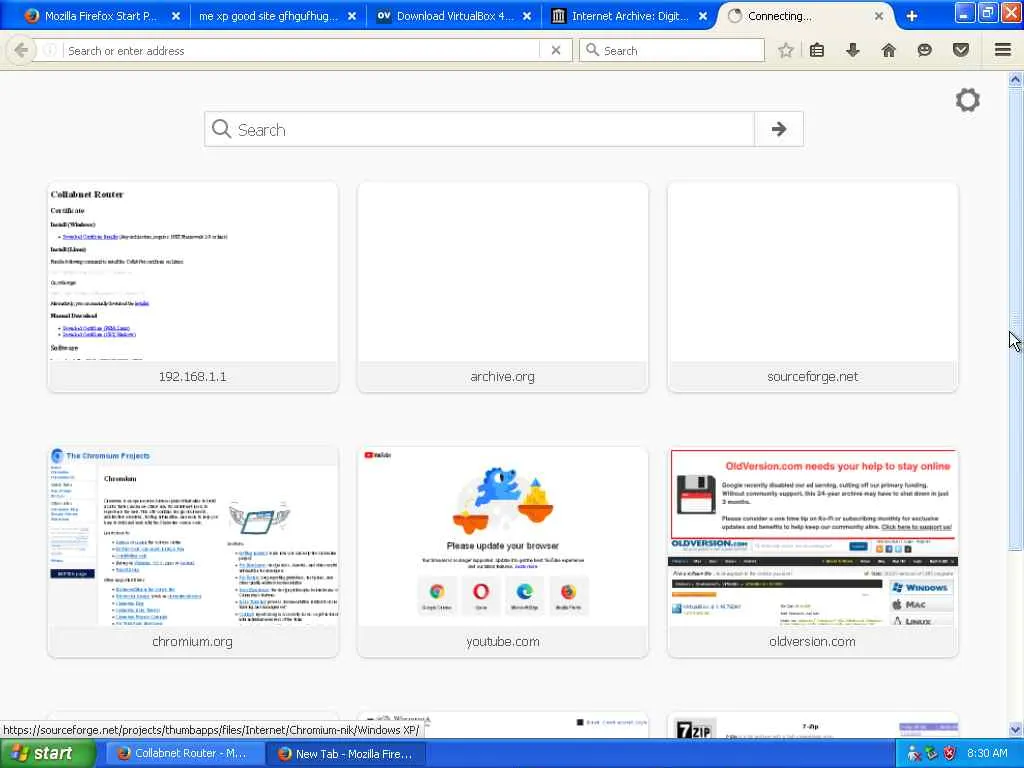
Task: Close the 'me xp good site' tab
Action: click(x=352, y=16)
